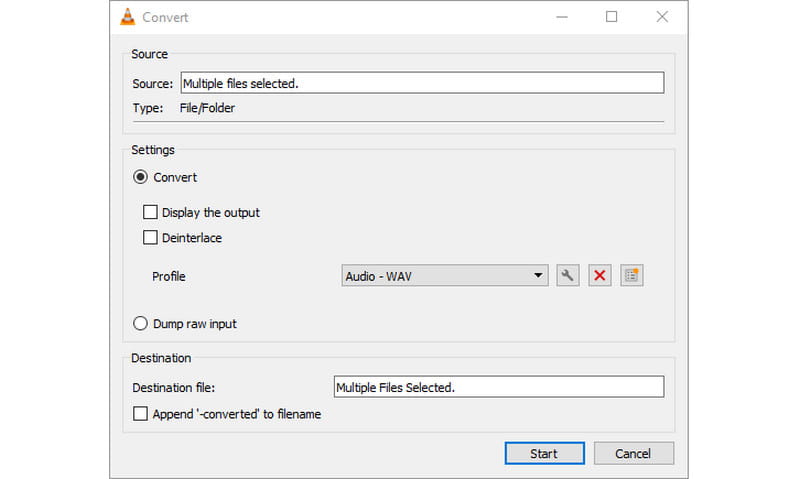Delete selected profile with red X
The width and height of the screenshot is (800, 479).
(x=599, y=276)
